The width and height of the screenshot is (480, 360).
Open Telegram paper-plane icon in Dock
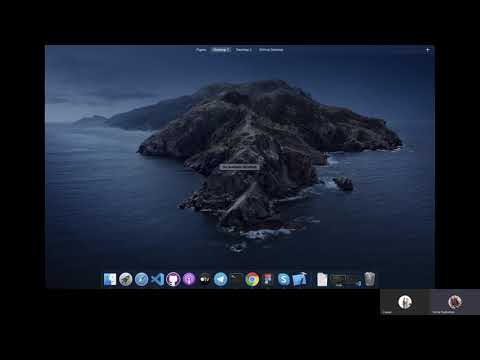coord(220,279)
